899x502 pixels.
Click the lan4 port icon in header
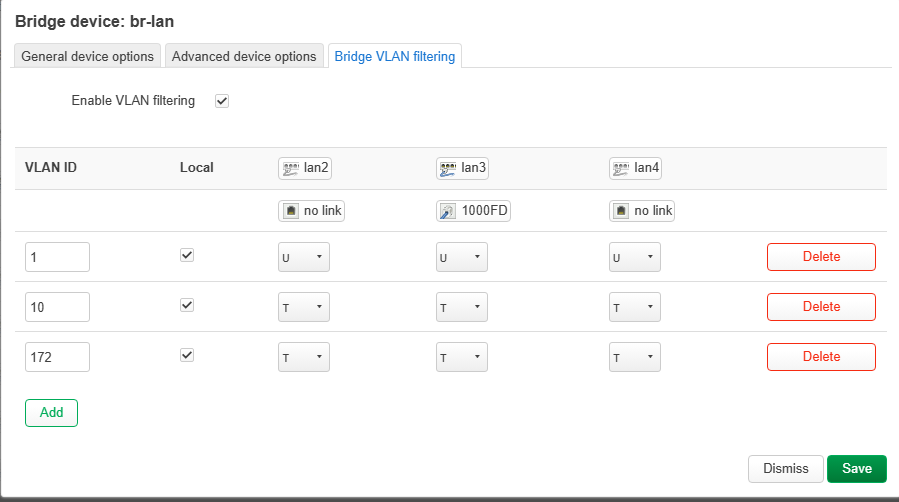tap(621, 168)
